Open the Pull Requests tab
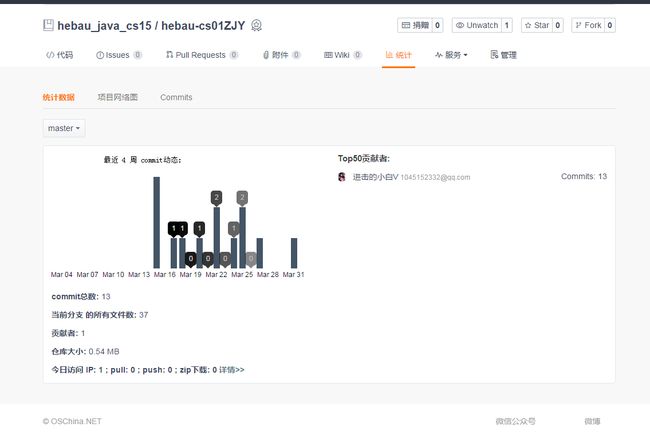Screen dimensions: 650x435 tap(202, 55)
